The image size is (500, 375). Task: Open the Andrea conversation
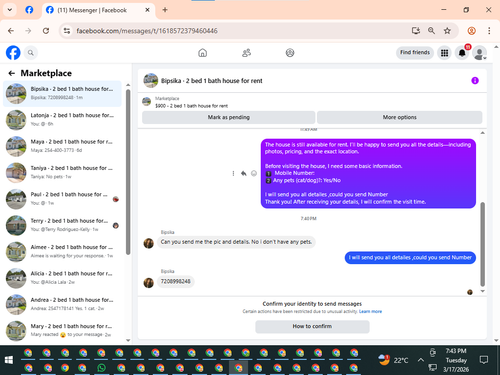point(62,304)
